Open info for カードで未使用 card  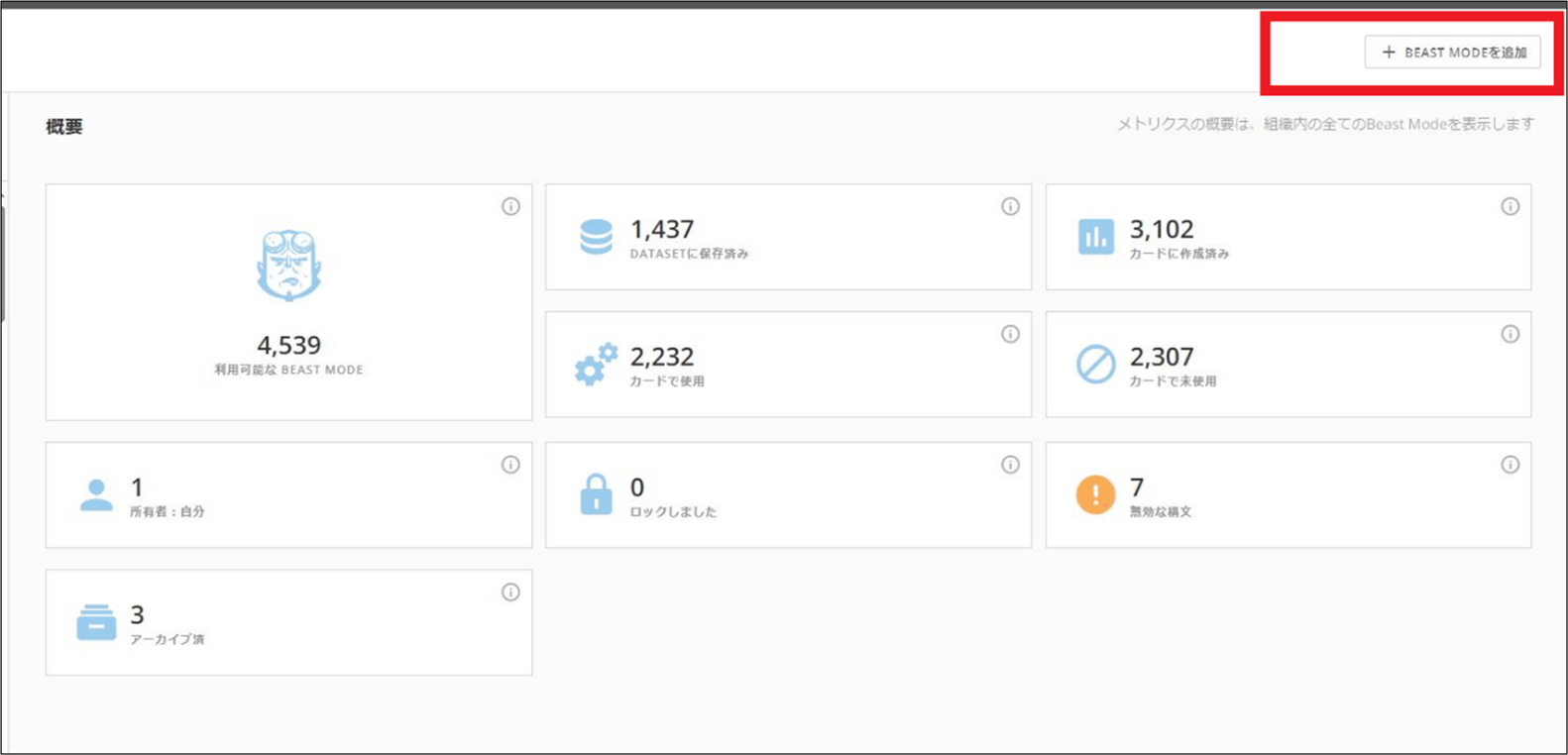point(1510,334)
